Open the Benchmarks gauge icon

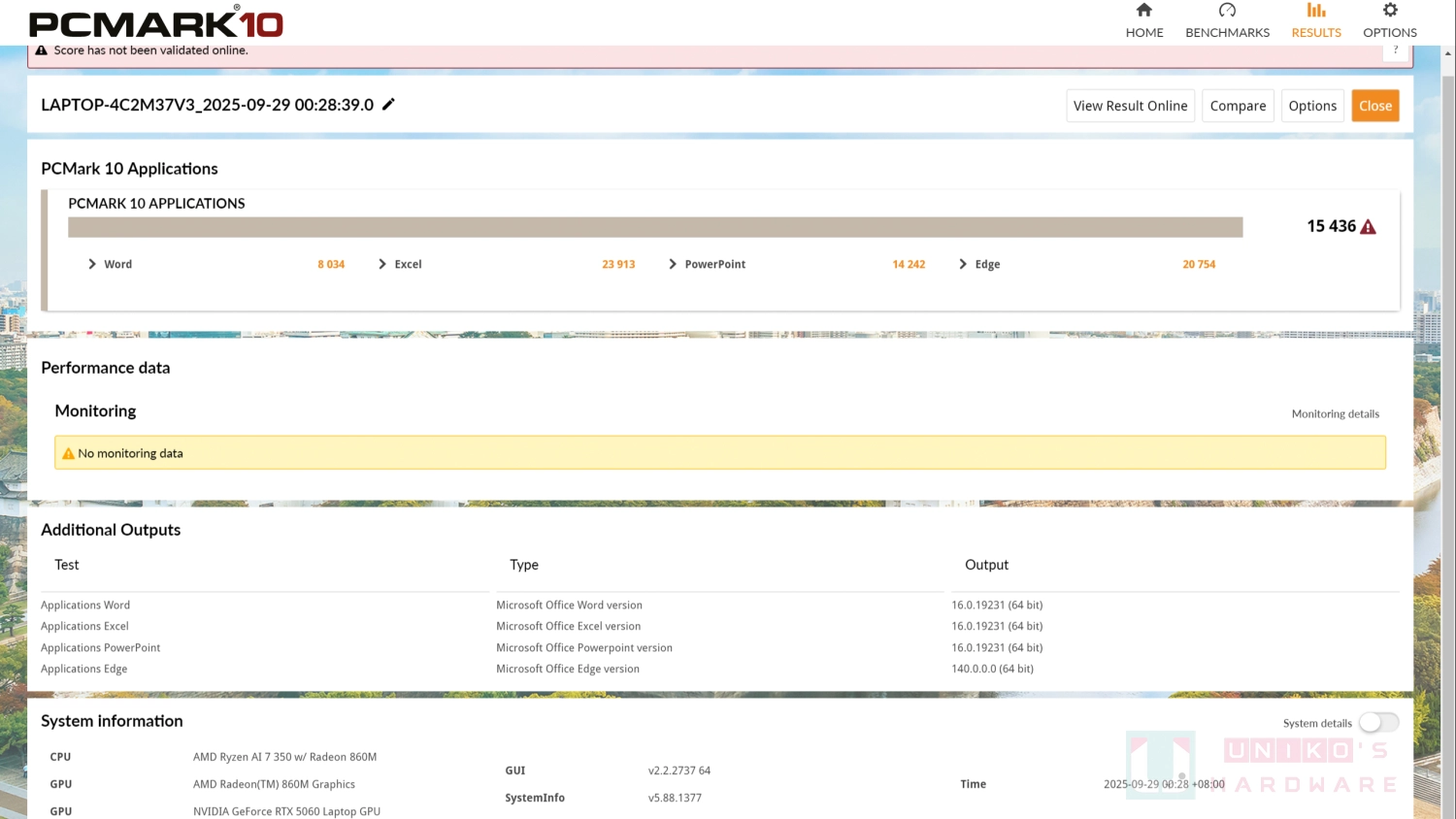coord(1227,10)
